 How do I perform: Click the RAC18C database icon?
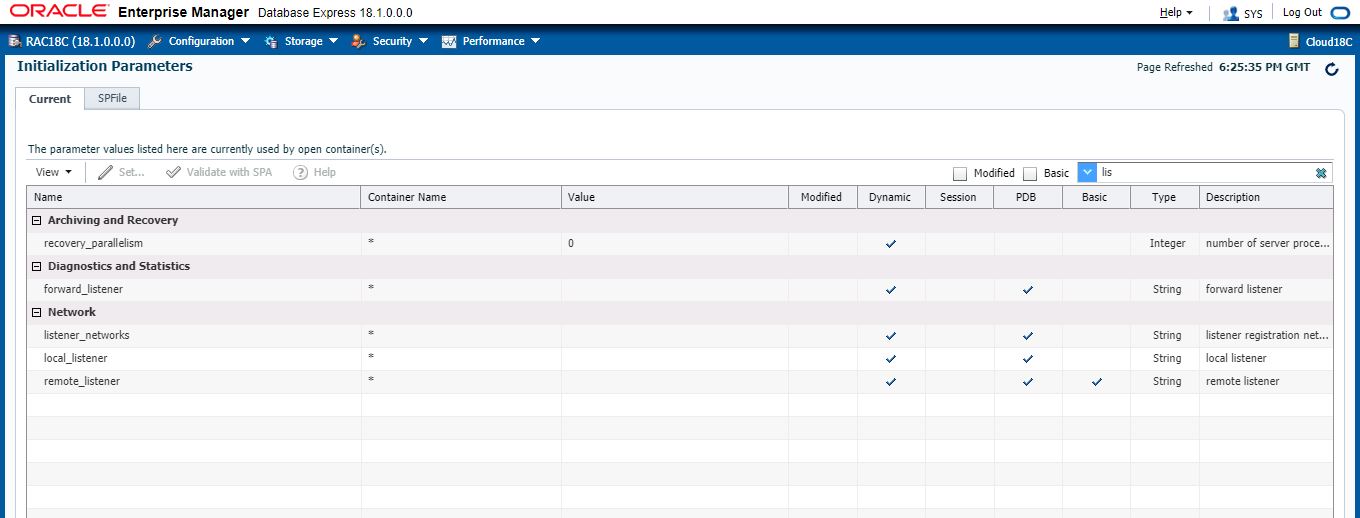[14, 41]
